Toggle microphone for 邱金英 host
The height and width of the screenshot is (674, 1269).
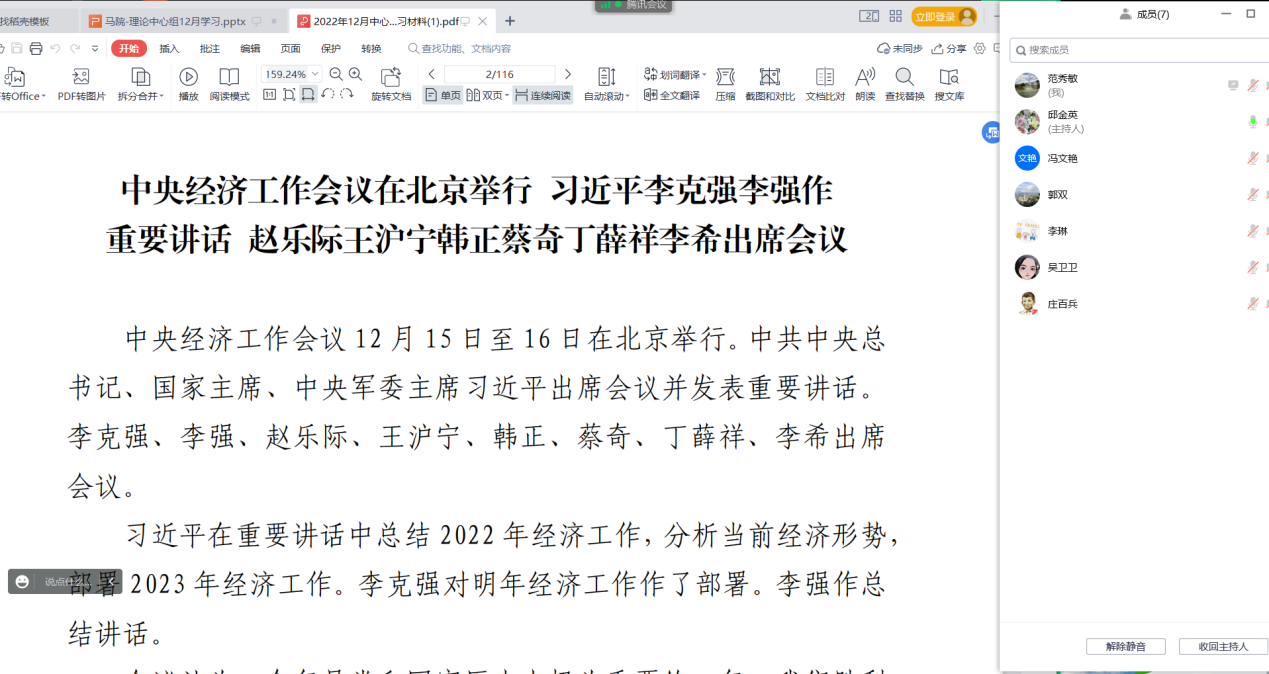coord(1252,122)
